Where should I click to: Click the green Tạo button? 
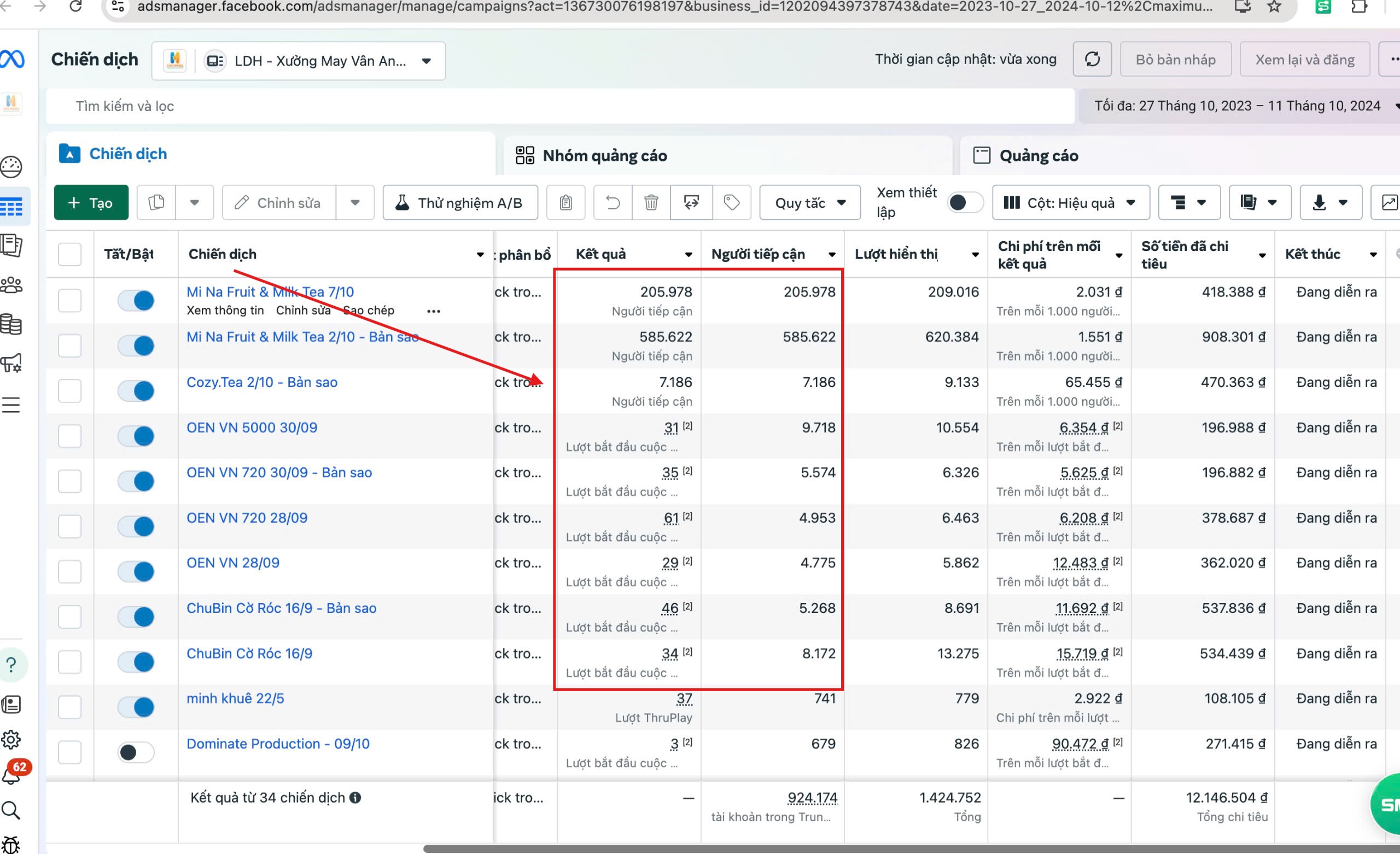(91, 202)
